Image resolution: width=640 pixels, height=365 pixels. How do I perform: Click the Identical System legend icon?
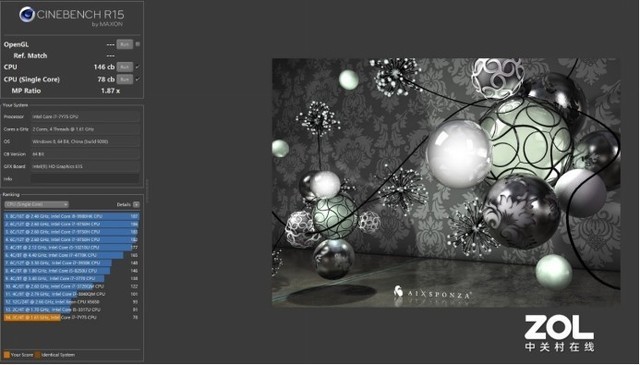click(38, 355)
